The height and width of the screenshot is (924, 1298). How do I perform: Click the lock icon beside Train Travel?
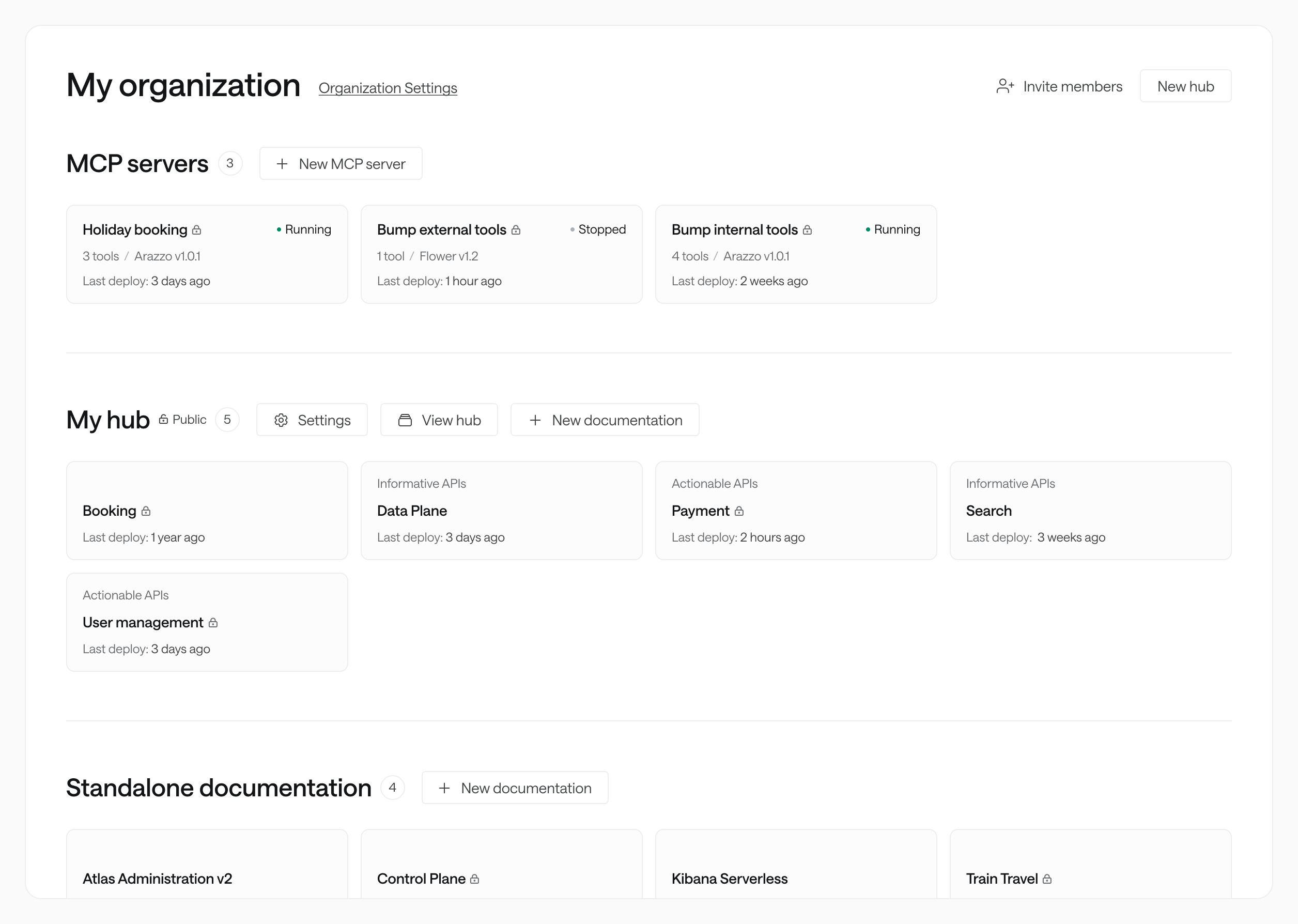coord(1048,879)
